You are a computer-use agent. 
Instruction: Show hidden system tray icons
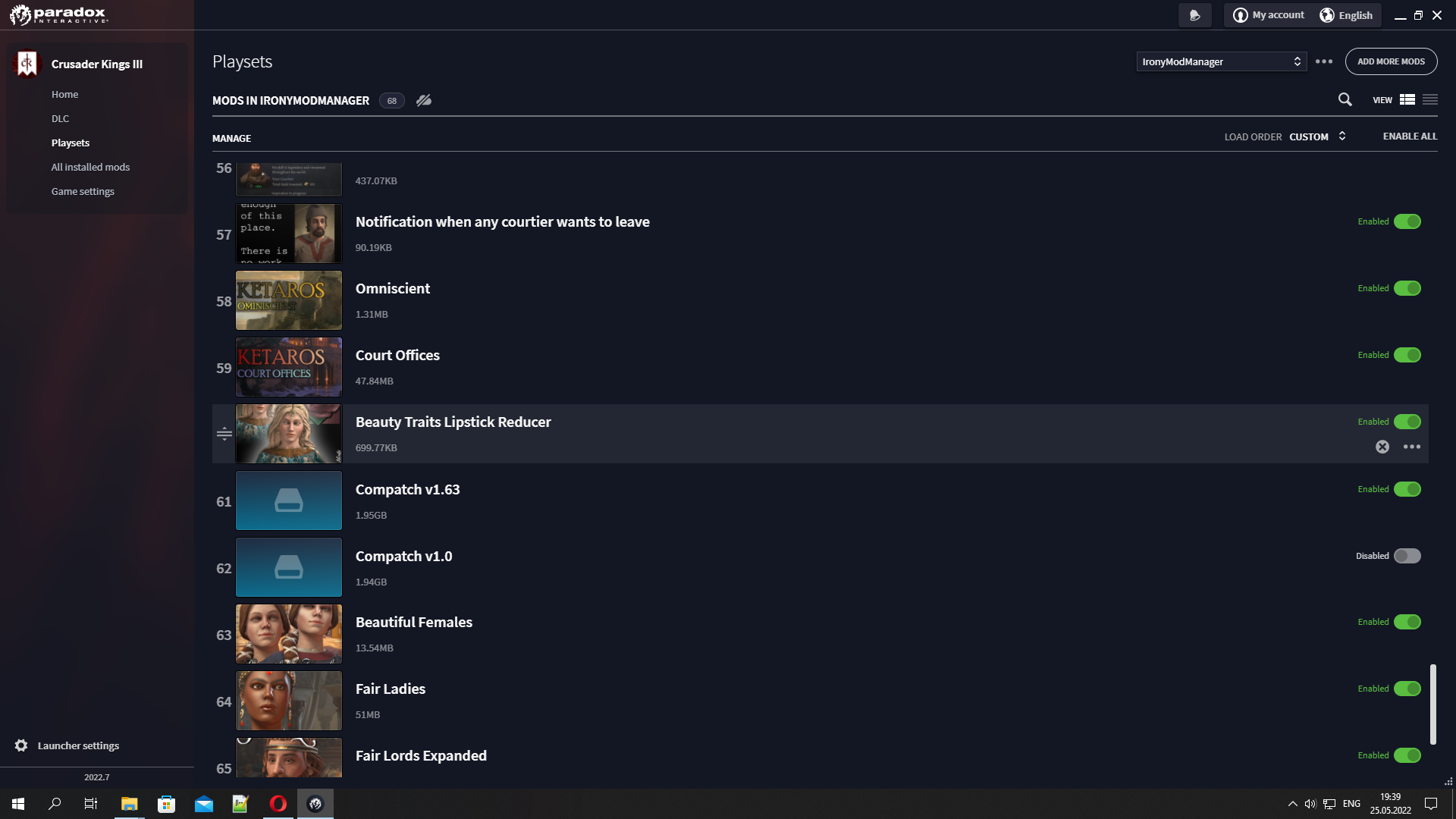1293,804
